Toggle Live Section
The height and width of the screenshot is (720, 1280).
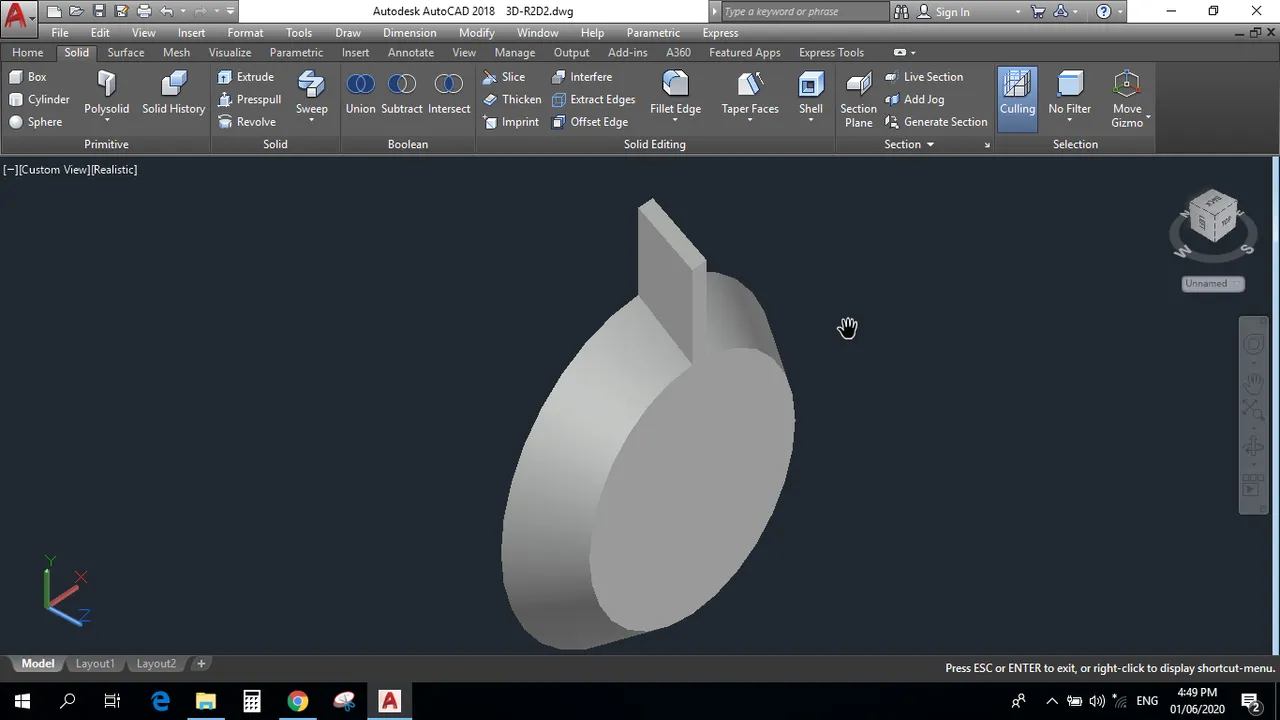click(x=924, y=77)
